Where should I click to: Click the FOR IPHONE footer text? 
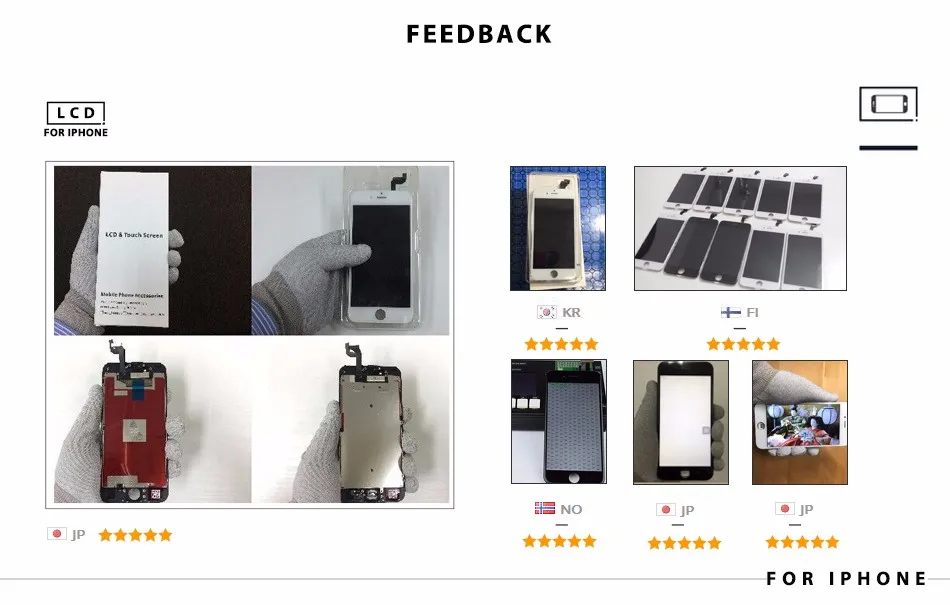click(846, 578)
